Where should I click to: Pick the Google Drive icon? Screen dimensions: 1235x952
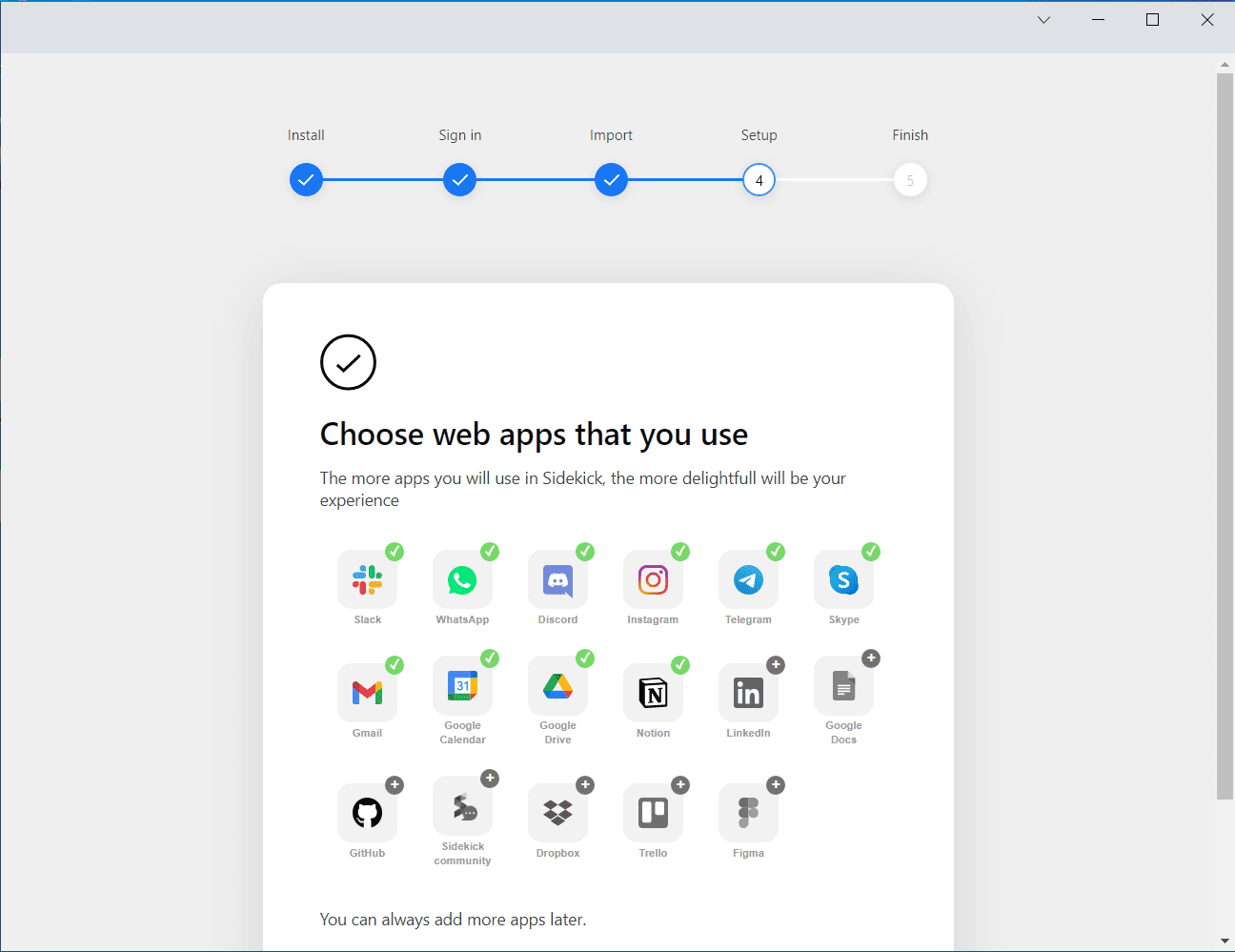(x=557, y=686)
